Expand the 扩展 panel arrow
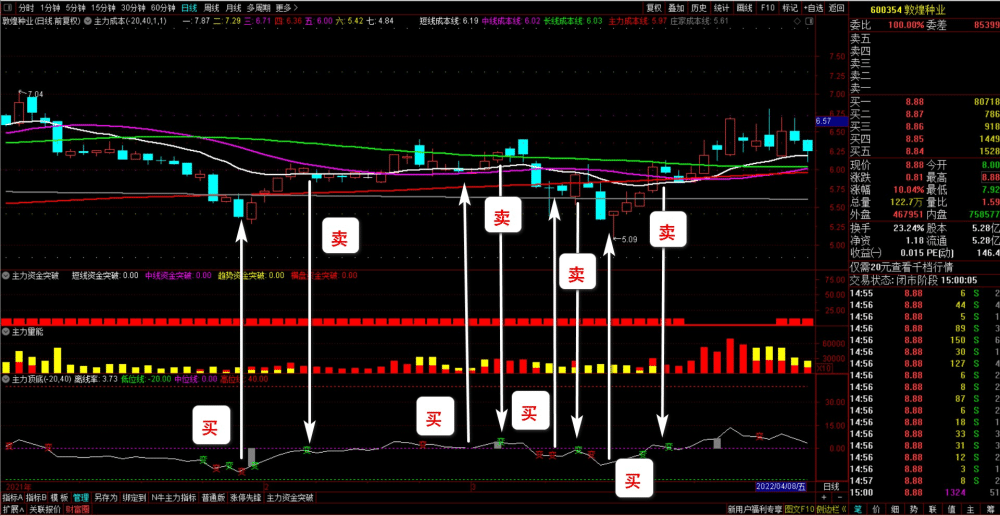 [13, 510]
